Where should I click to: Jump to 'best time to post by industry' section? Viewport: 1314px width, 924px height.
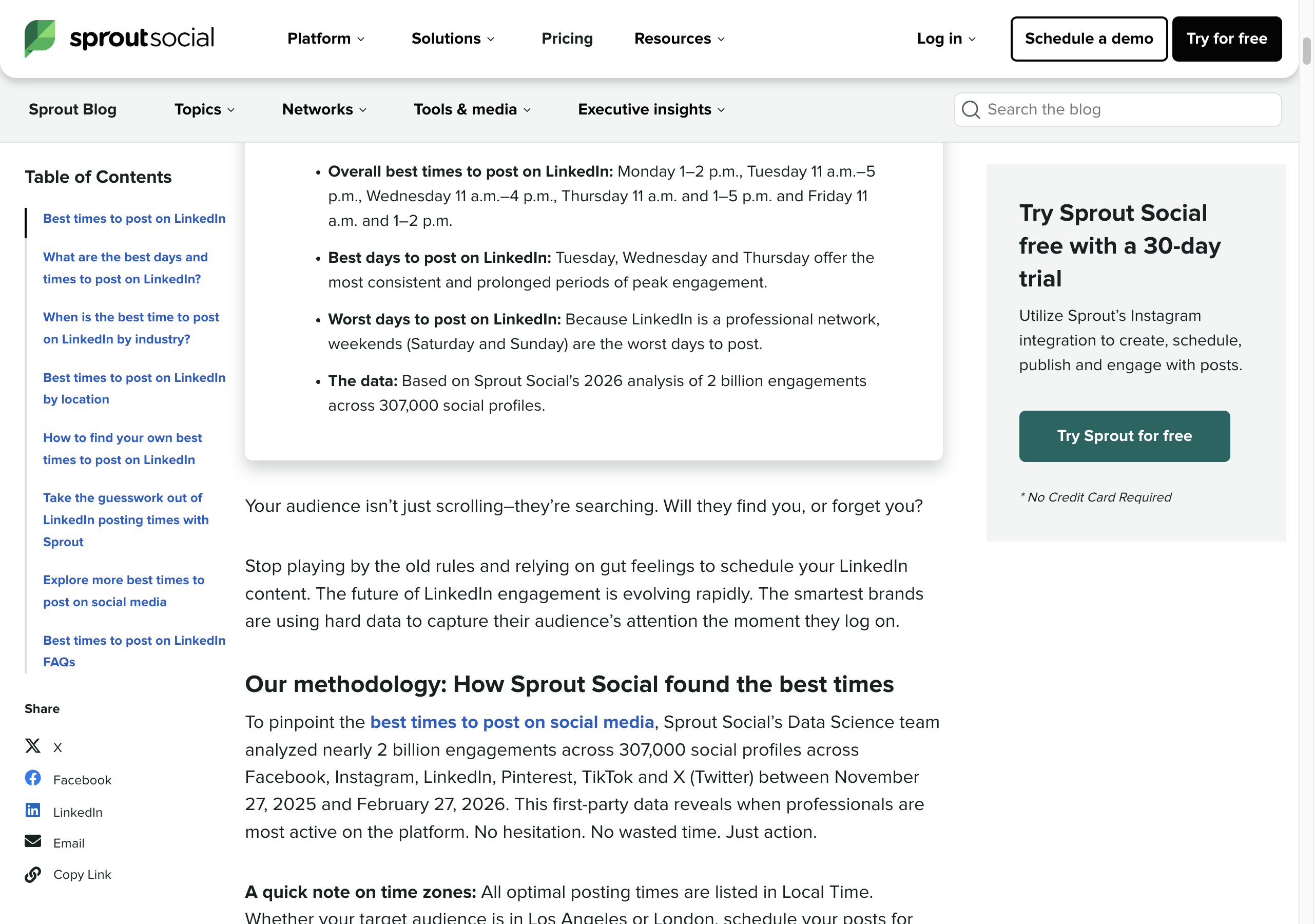tap(131, 328)
